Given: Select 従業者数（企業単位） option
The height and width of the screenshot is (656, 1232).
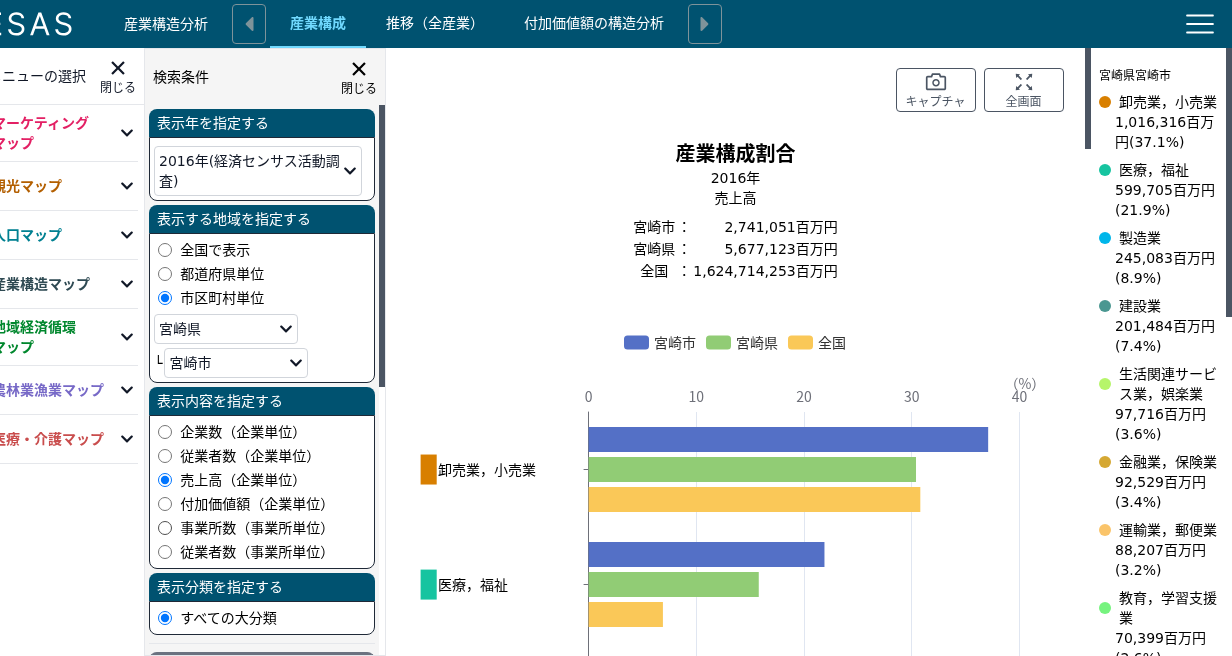Looking at the screenshot, I should [165, 456].
